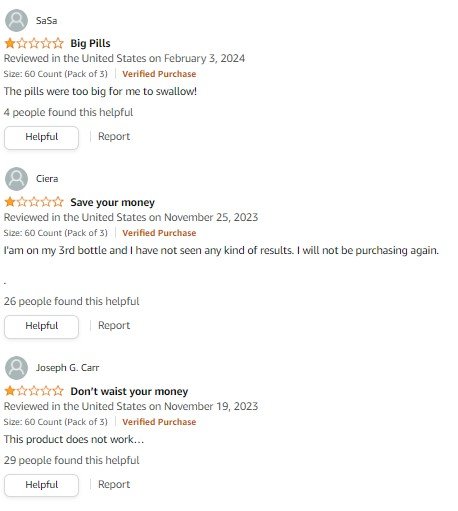Open the Big Pills review title
The image size is (458, 511).
(90, 43)
